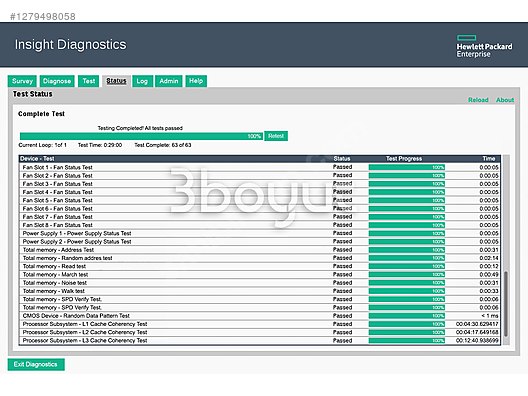Select the L3 Cache Coherency Test row
This screenshot has width=528, height=396.
point(259,340)
